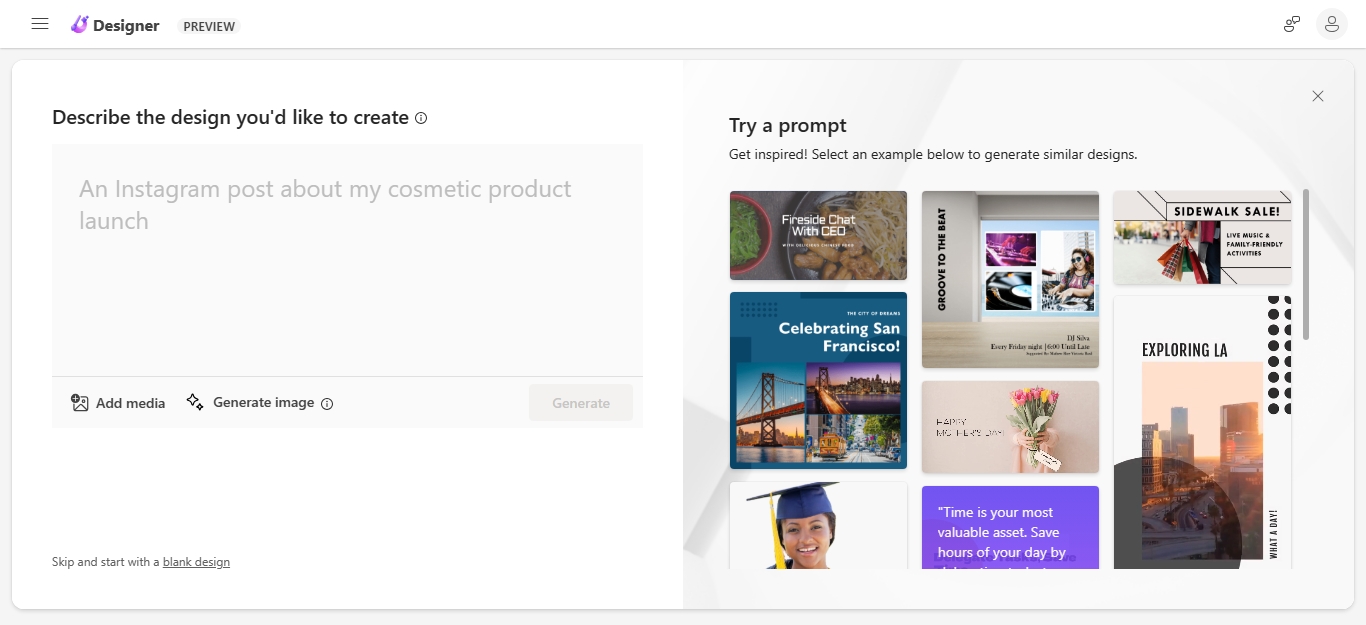Viewport: 1366px width, 625px height.
Task: Select the Fireside Chat With CEO example
Action: click(818, 235)
